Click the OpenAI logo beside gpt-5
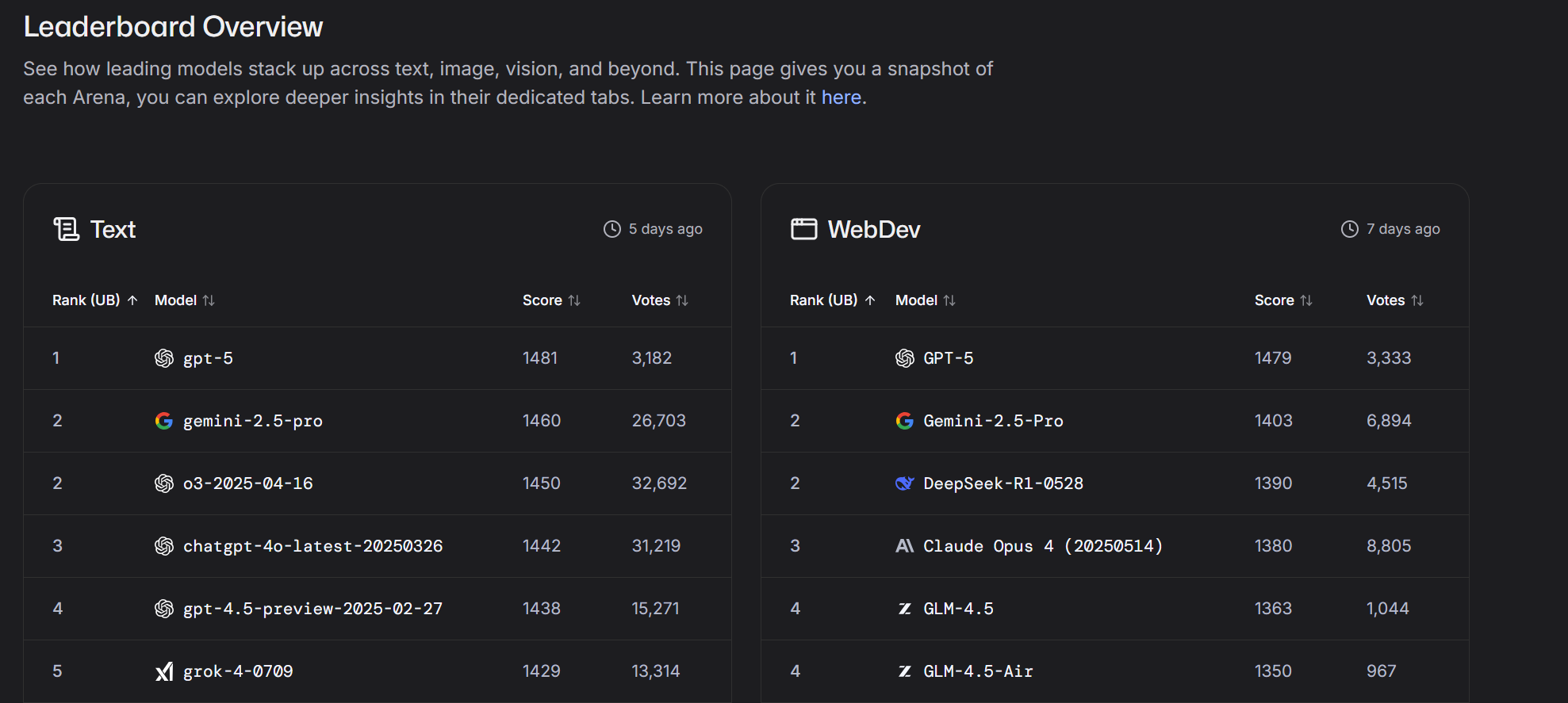The image size is (1568, 703). coord(164,358)
